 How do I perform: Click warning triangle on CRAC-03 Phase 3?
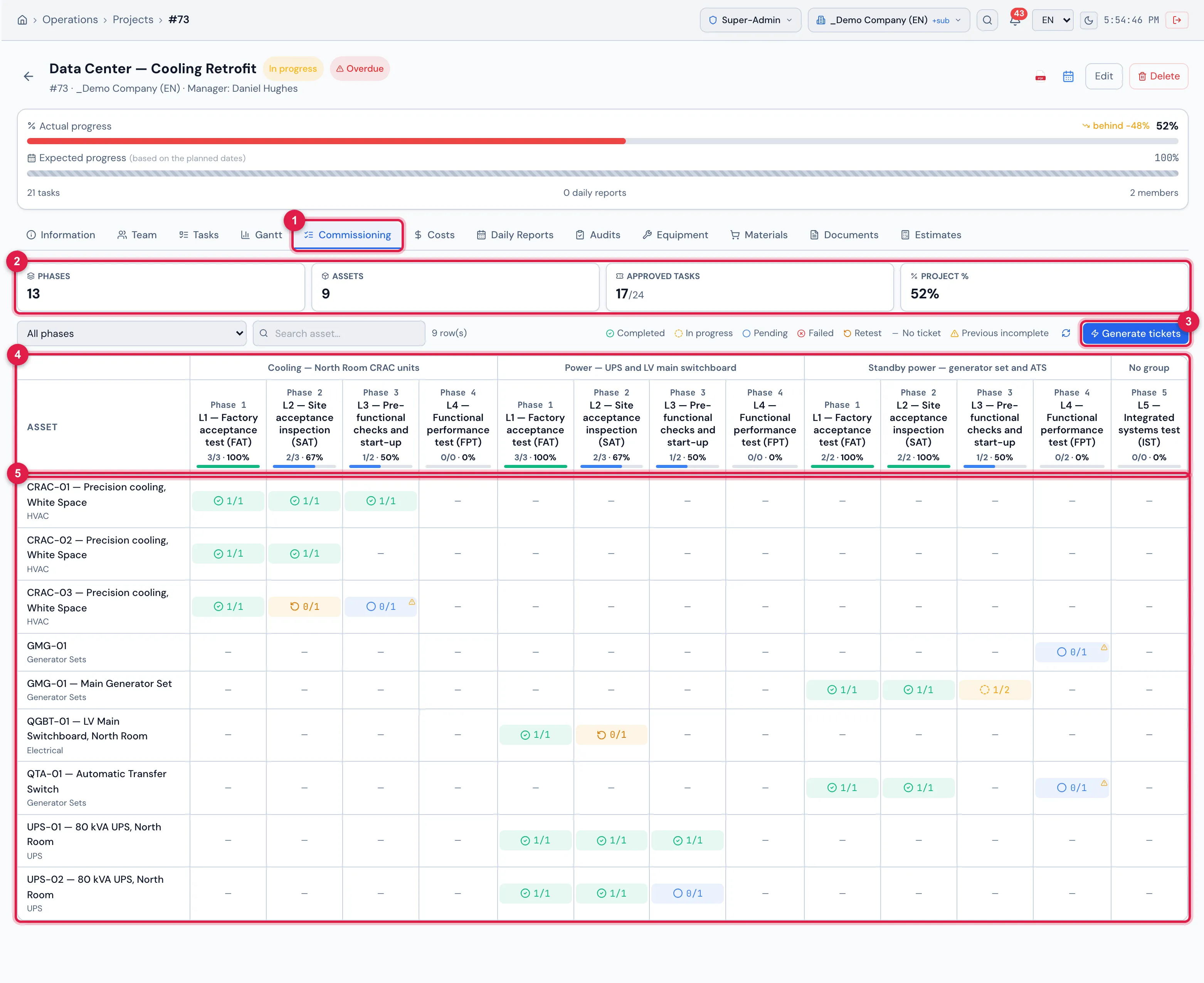pyautogui.click(x=412, y=602)
